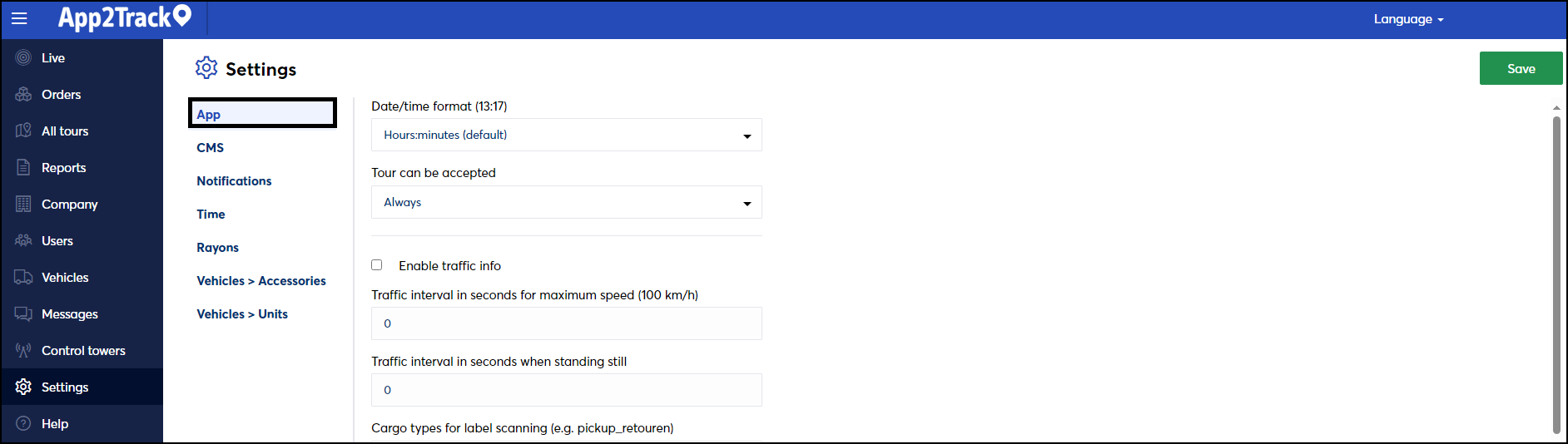Open Vehicles > Accessories settings link
Image resolution: width=1568 pixels, height=444 pixels.
point(261,280)
